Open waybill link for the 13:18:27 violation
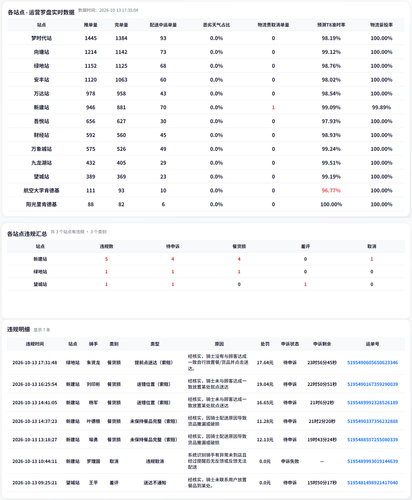 372,439
